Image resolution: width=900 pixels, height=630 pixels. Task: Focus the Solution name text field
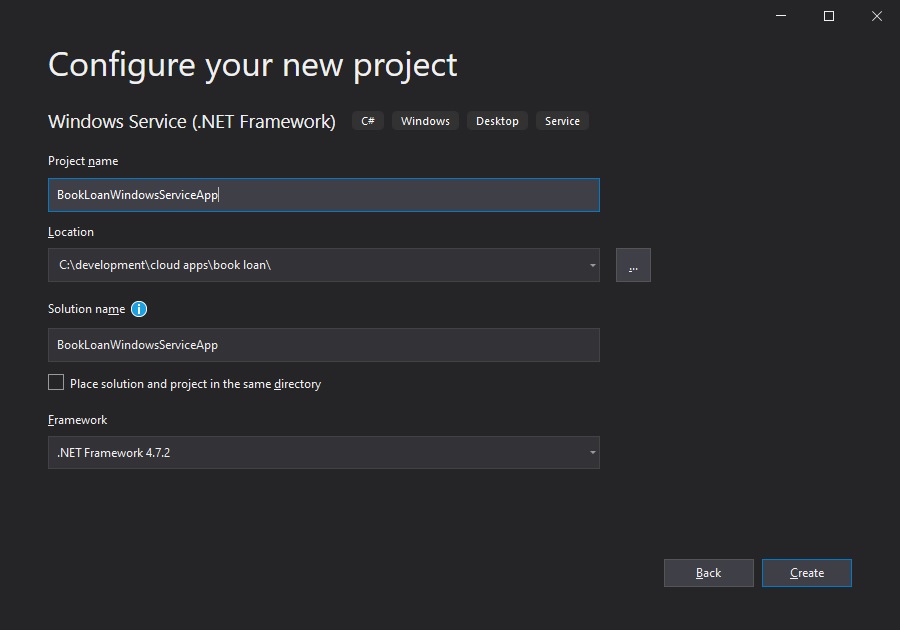(x=324, y=345)
